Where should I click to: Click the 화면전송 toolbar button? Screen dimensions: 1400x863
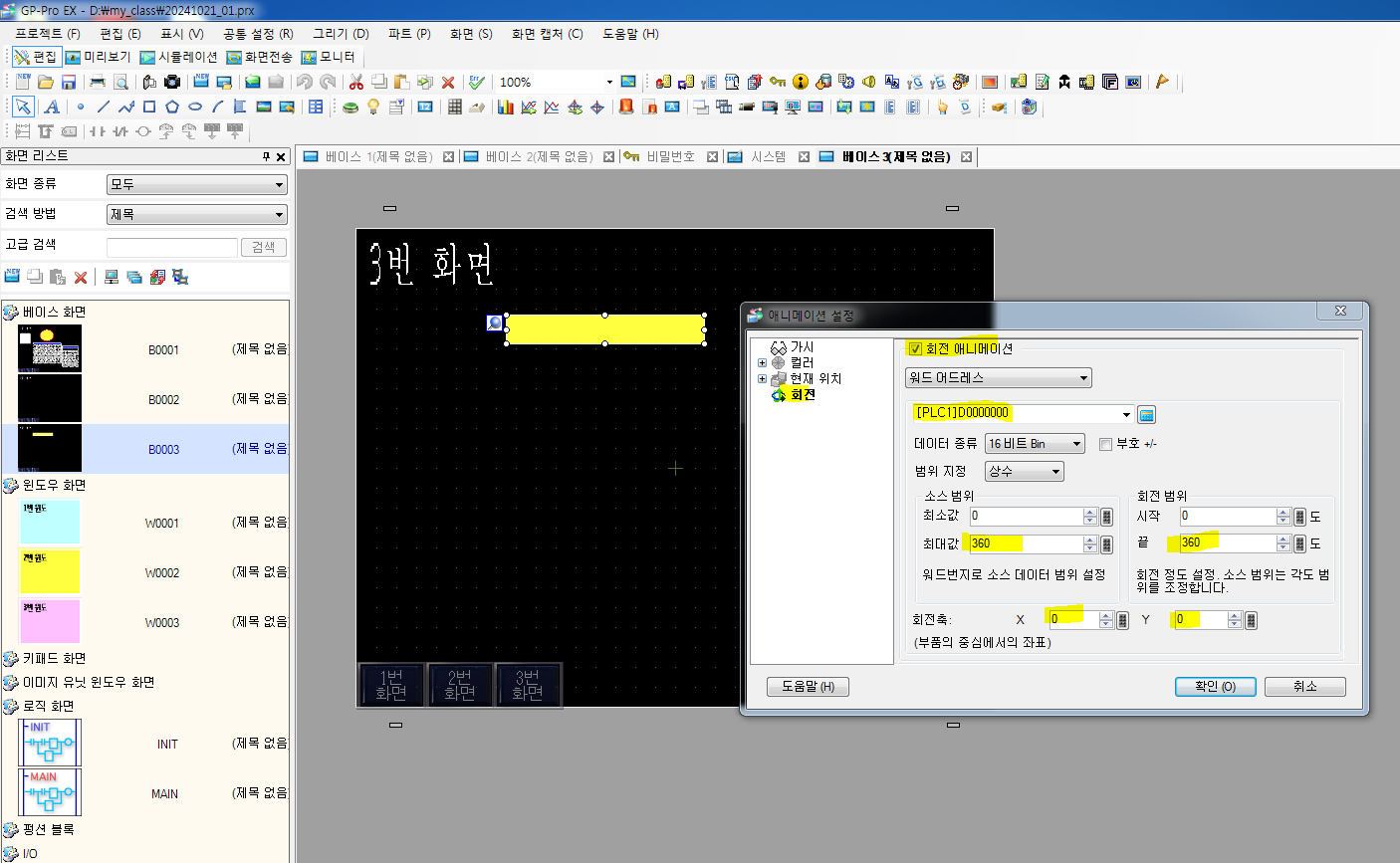(x=259, y=57)
